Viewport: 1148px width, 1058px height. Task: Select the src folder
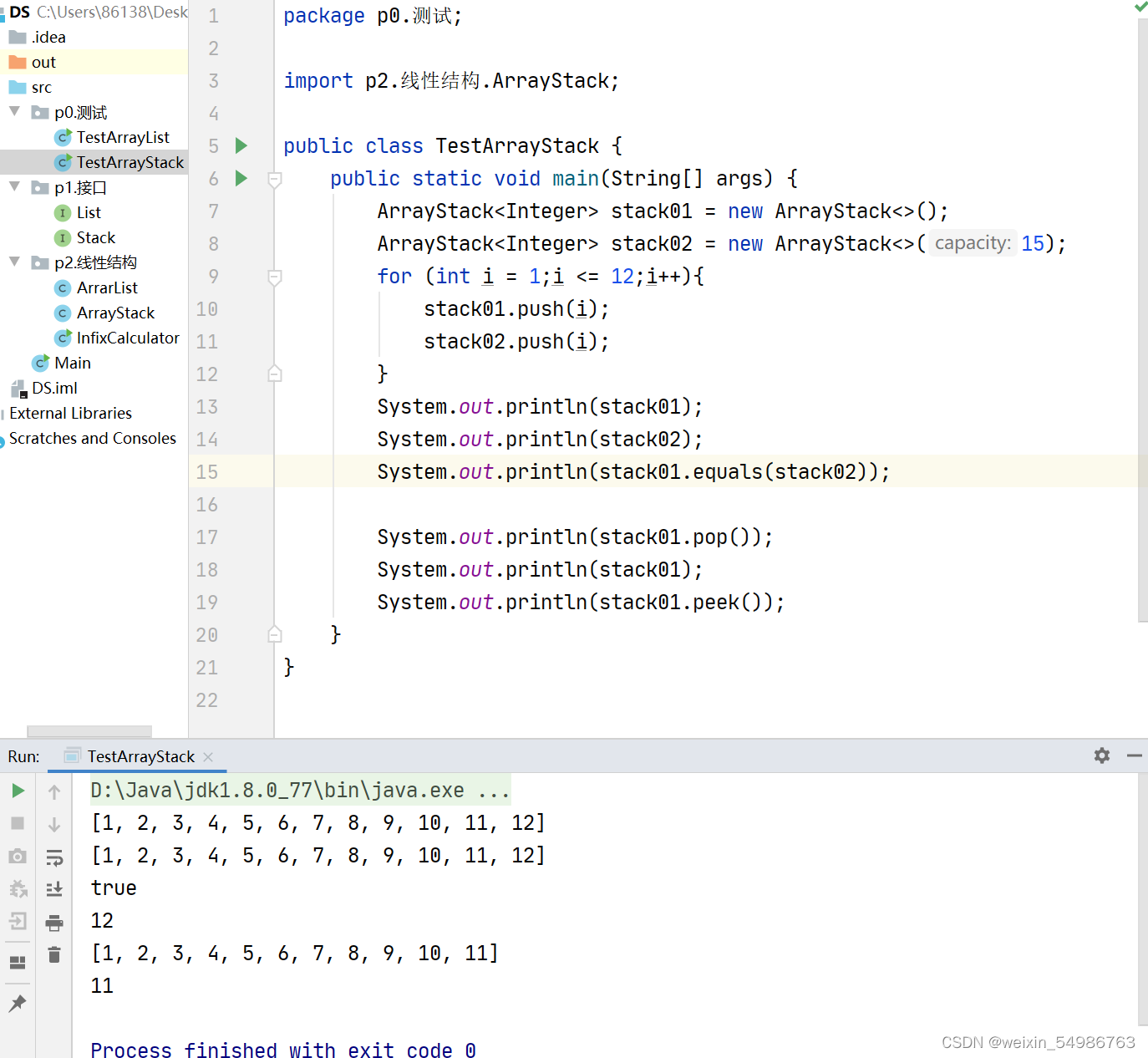click(x=42, y=87)
